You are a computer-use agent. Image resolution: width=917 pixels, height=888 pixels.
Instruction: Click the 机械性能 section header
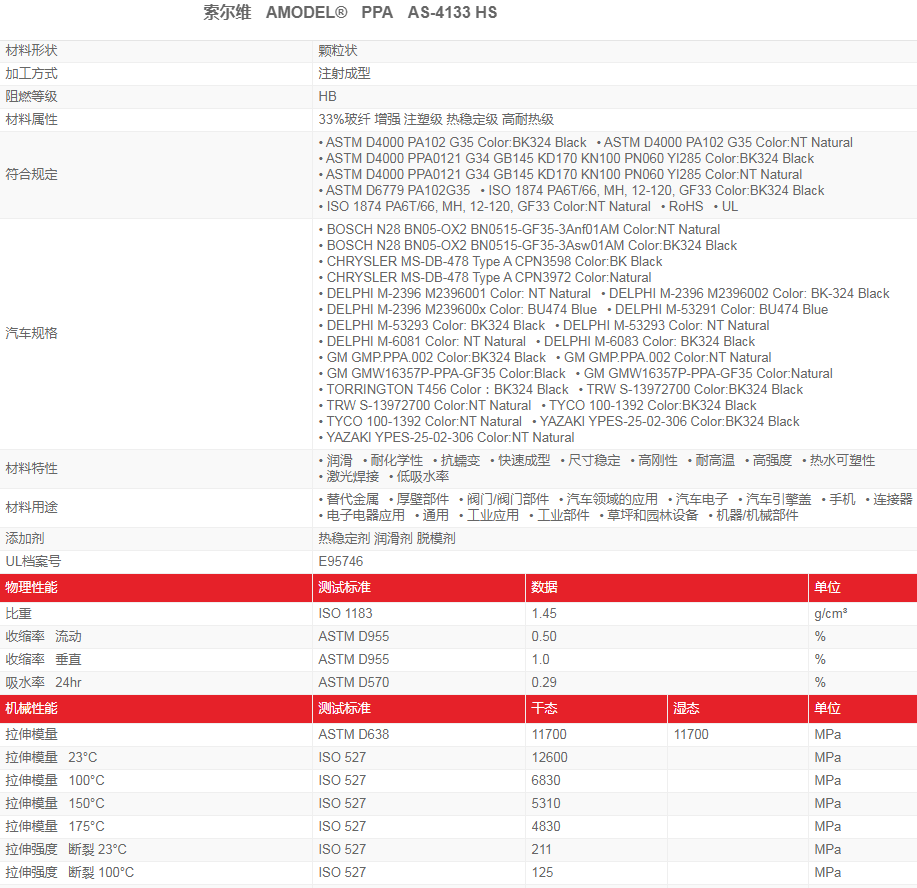[x=32, y=708]
